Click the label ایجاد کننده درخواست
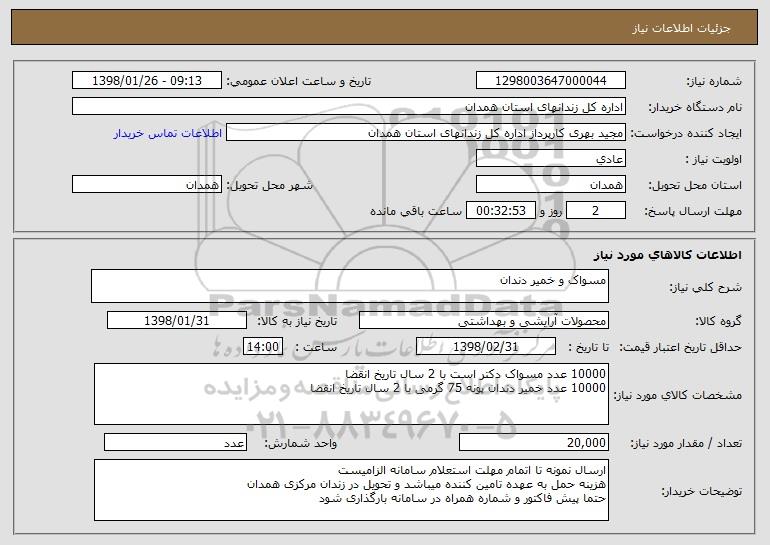770x545 pixels. coord(686,134)
